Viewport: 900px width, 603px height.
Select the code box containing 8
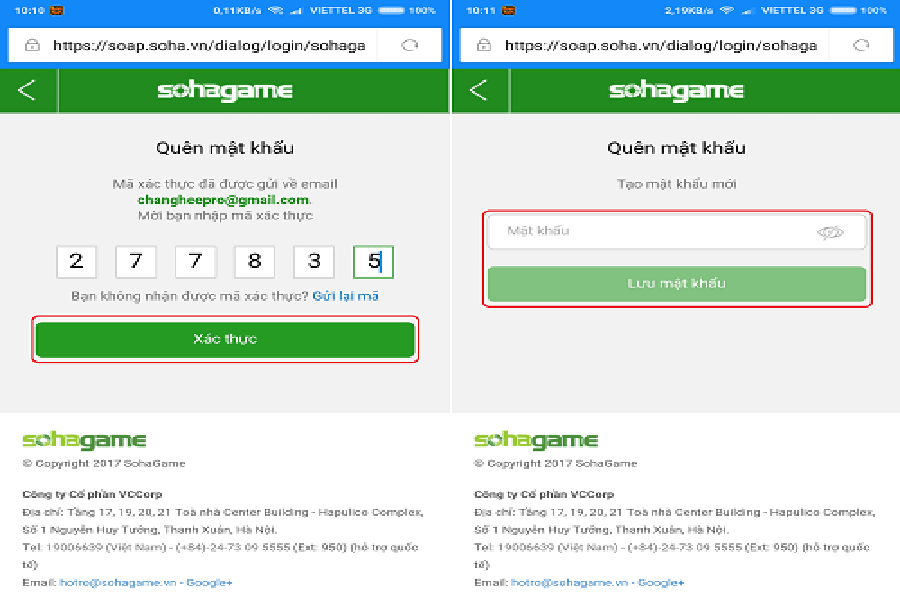(x=254, y=262)
